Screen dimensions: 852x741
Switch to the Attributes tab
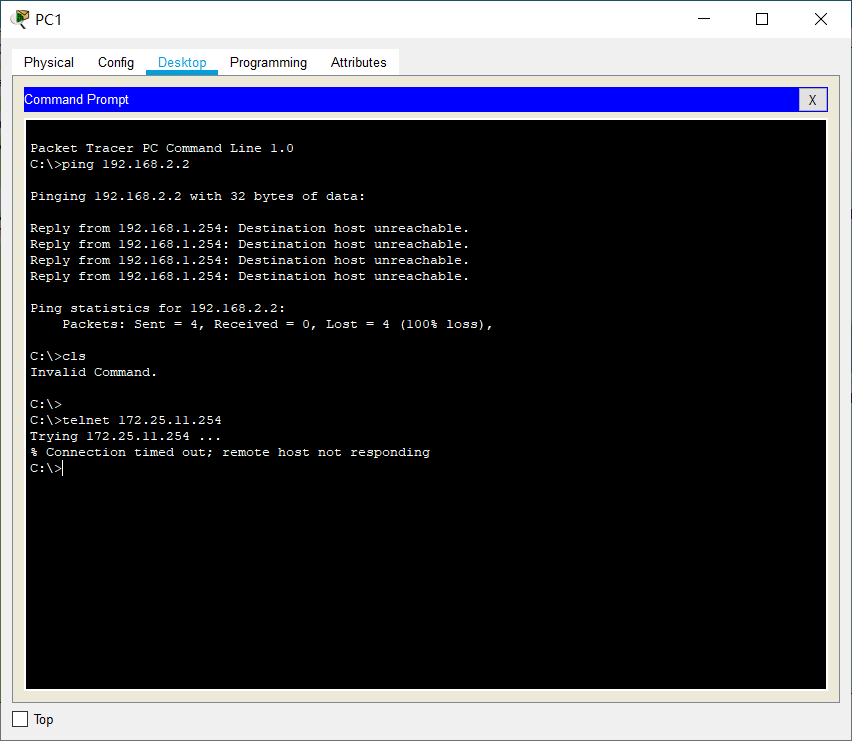point(359,62)
